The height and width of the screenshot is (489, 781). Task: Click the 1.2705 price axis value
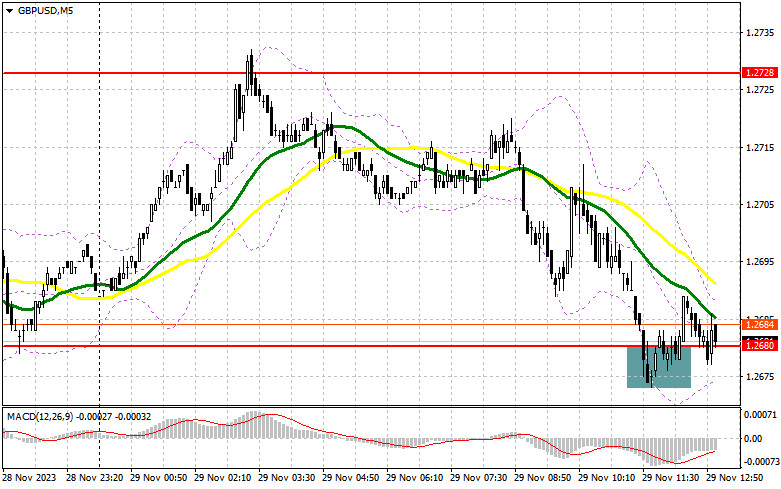[x=760, y=204]
